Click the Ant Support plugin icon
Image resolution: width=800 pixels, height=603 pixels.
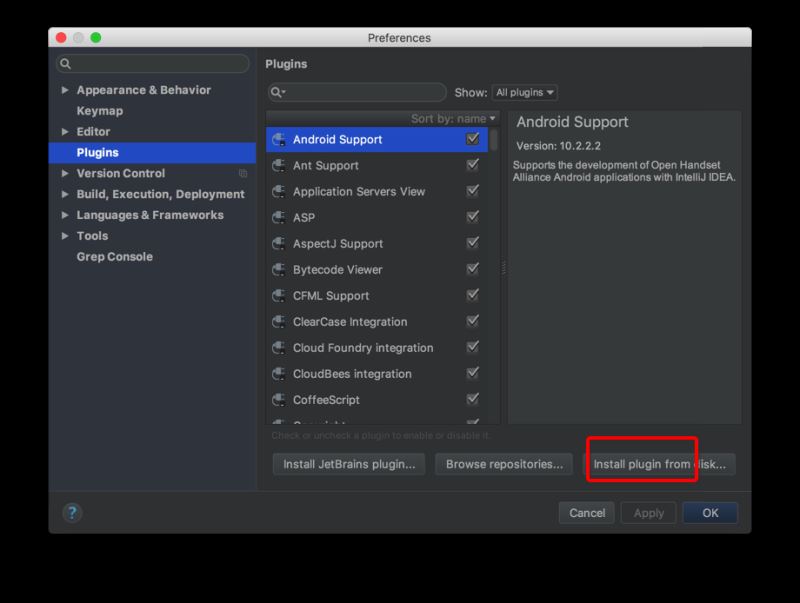(280, 166)
